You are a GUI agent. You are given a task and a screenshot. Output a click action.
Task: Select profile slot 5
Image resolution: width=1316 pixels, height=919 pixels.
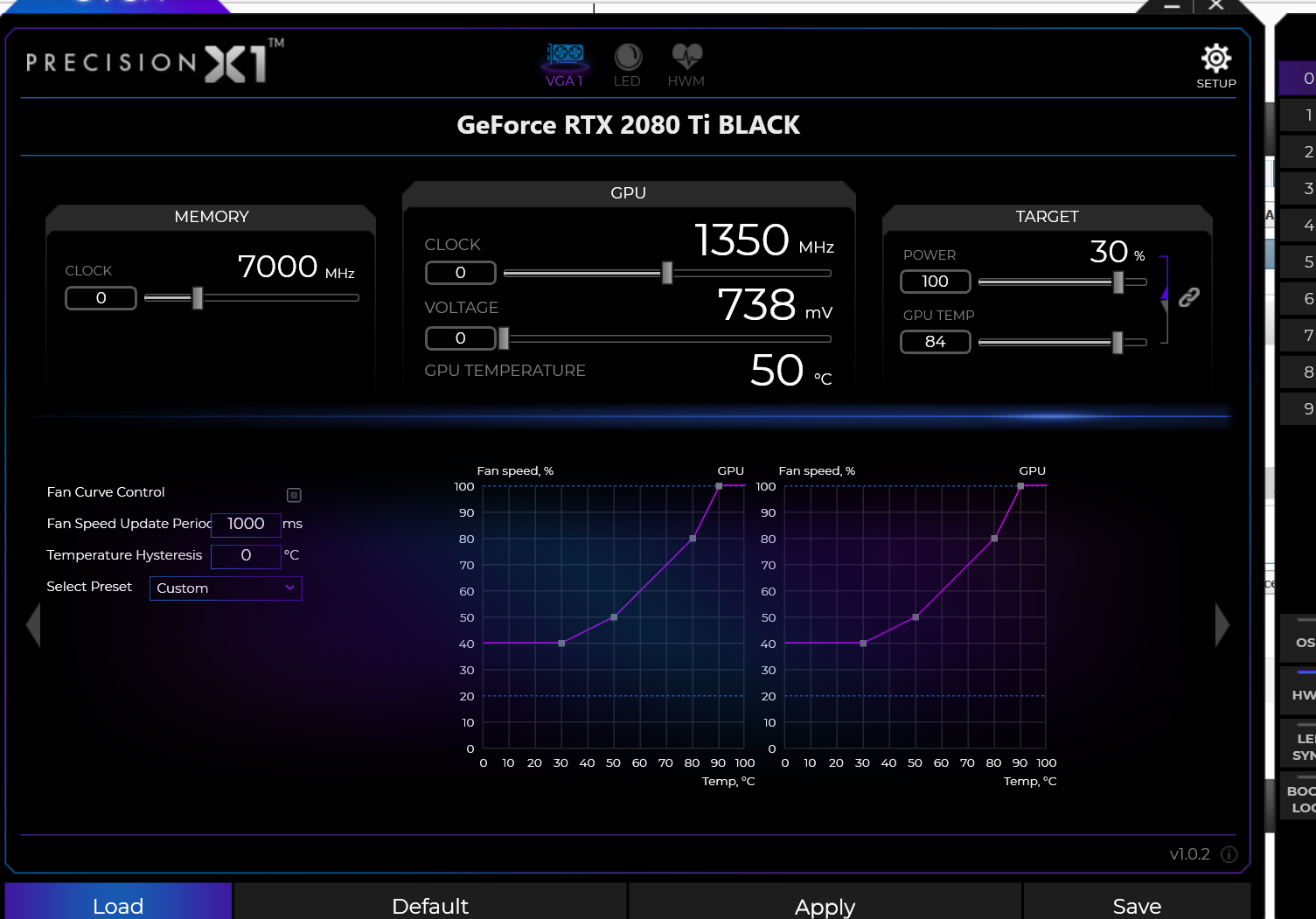click(1299, 261)
